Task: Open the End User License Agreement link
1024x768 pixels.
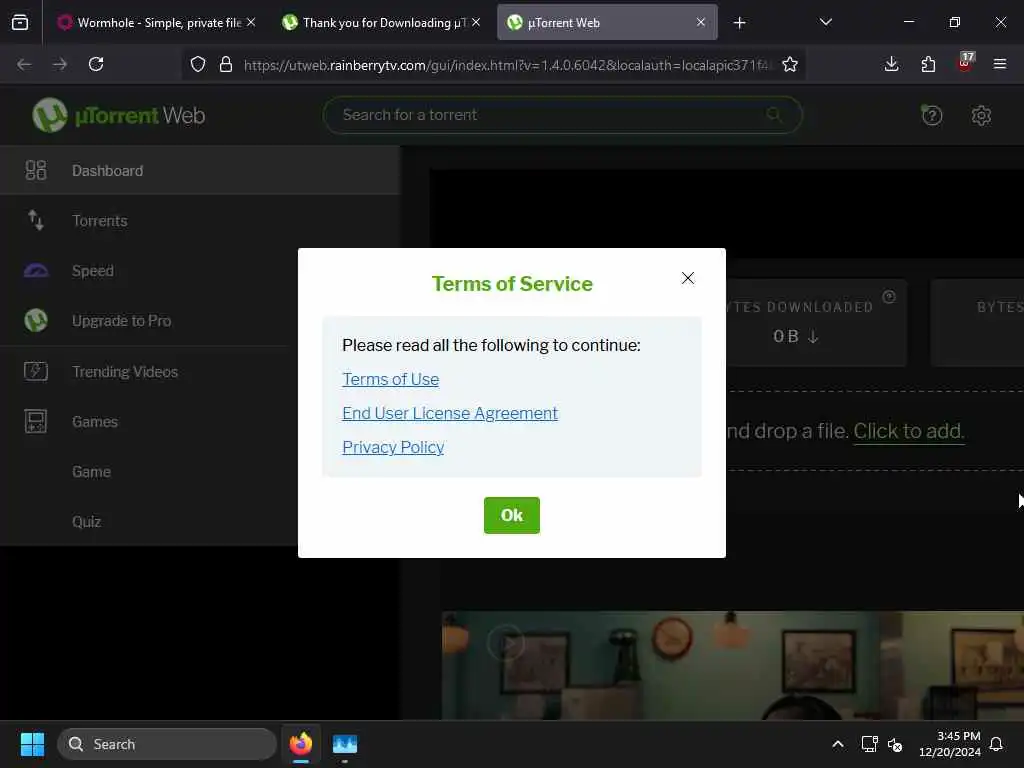Action: click(x=450, y=413)
